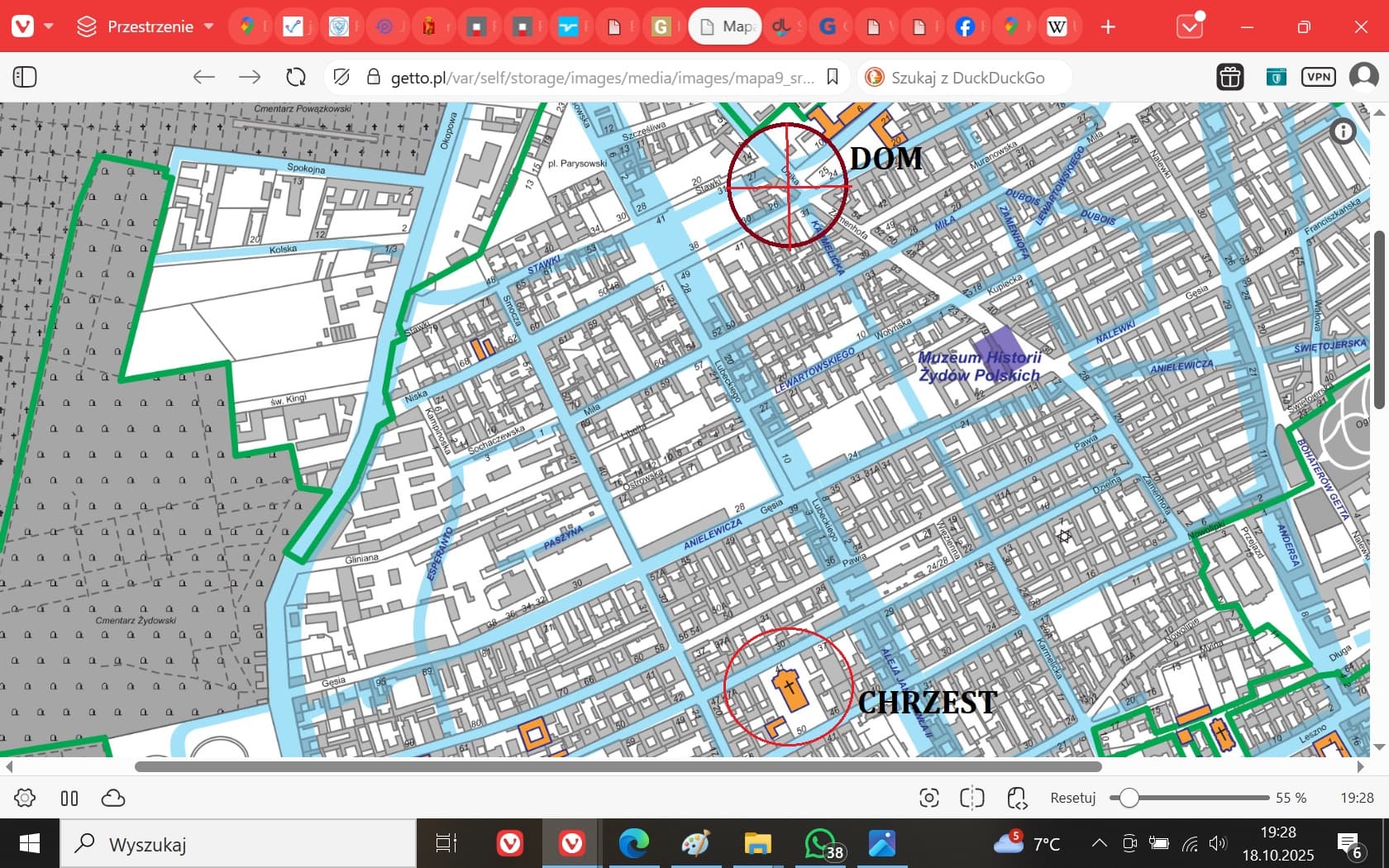This screenshot has height=868, width=1389.
Task: Show hidden system tray icons
Action: coord(1099,843)
